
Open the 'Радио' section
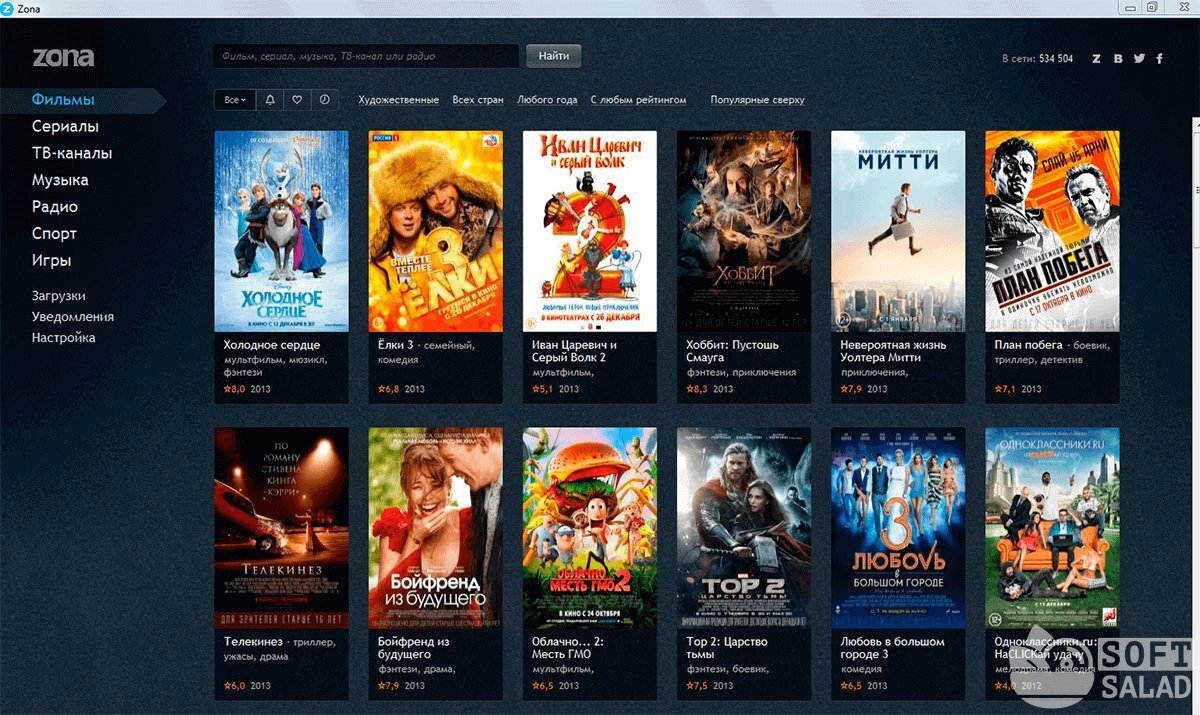[x=54, y=207]
